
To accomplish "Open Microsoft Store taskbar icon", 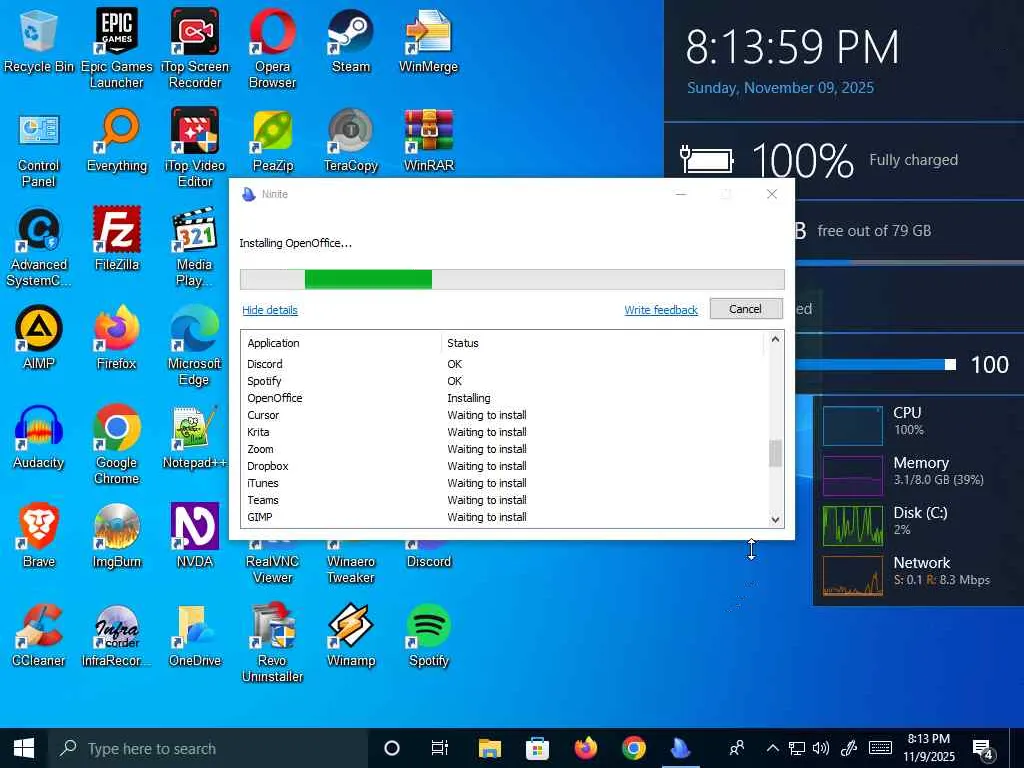I will 537,748.
